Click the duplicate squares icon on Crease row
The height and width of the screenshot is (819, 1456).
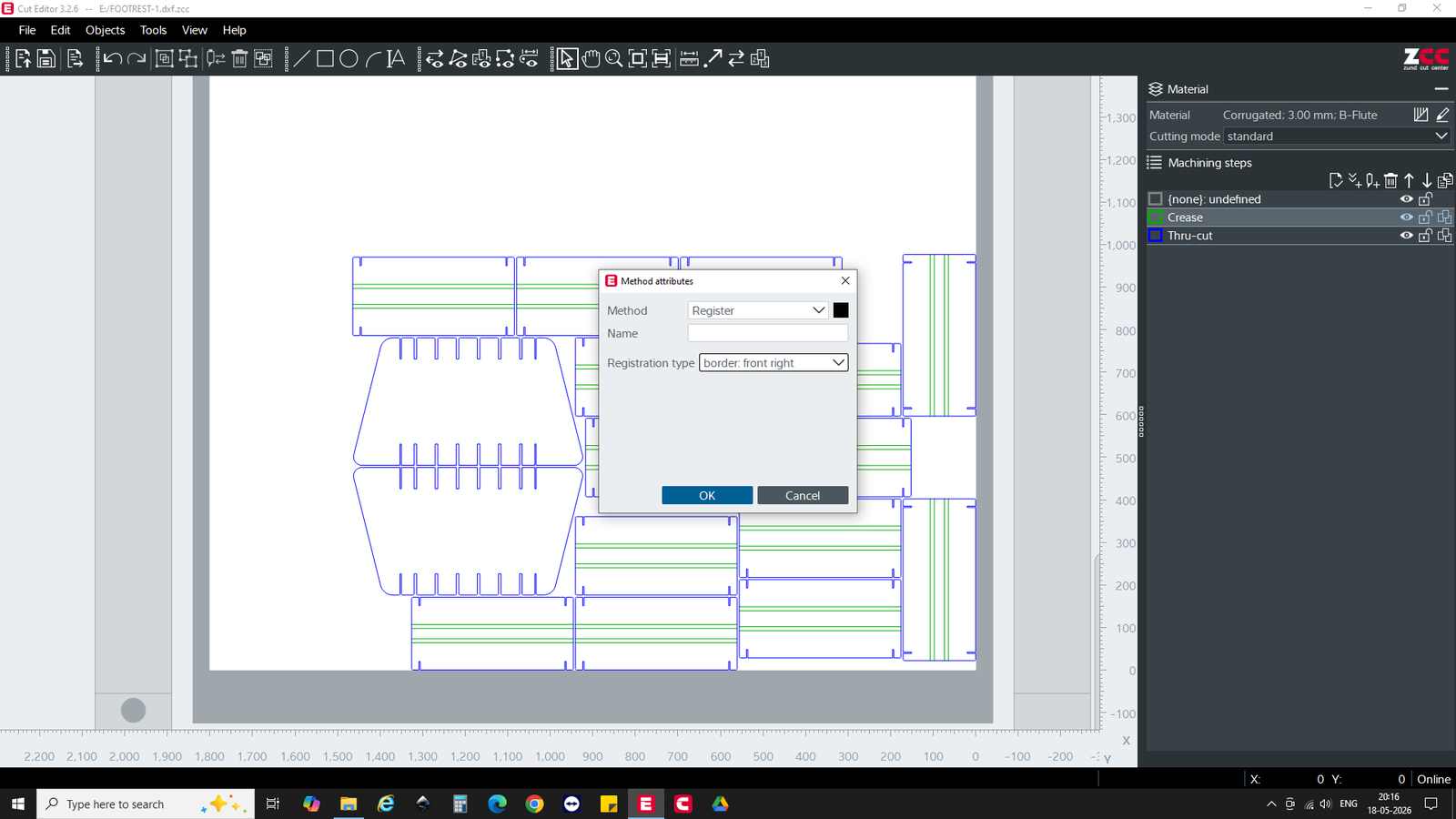click(1444, 217)
